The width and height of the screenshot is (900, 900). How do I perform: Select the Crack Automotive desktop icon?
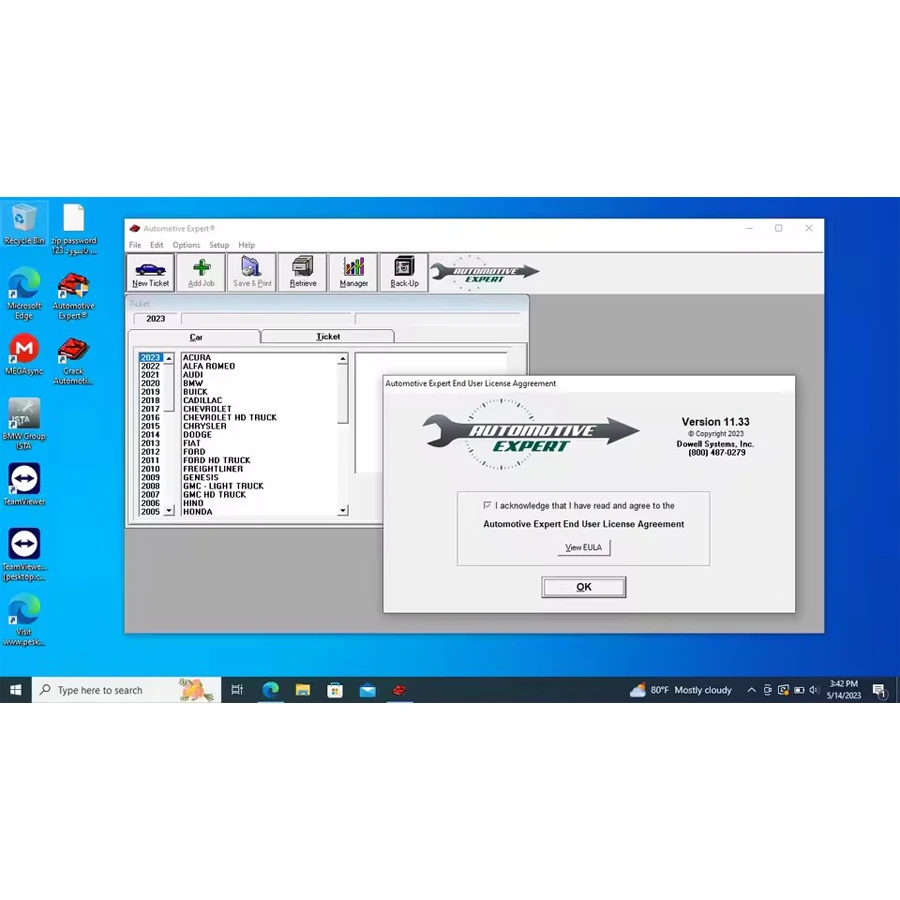click(73, 361)
